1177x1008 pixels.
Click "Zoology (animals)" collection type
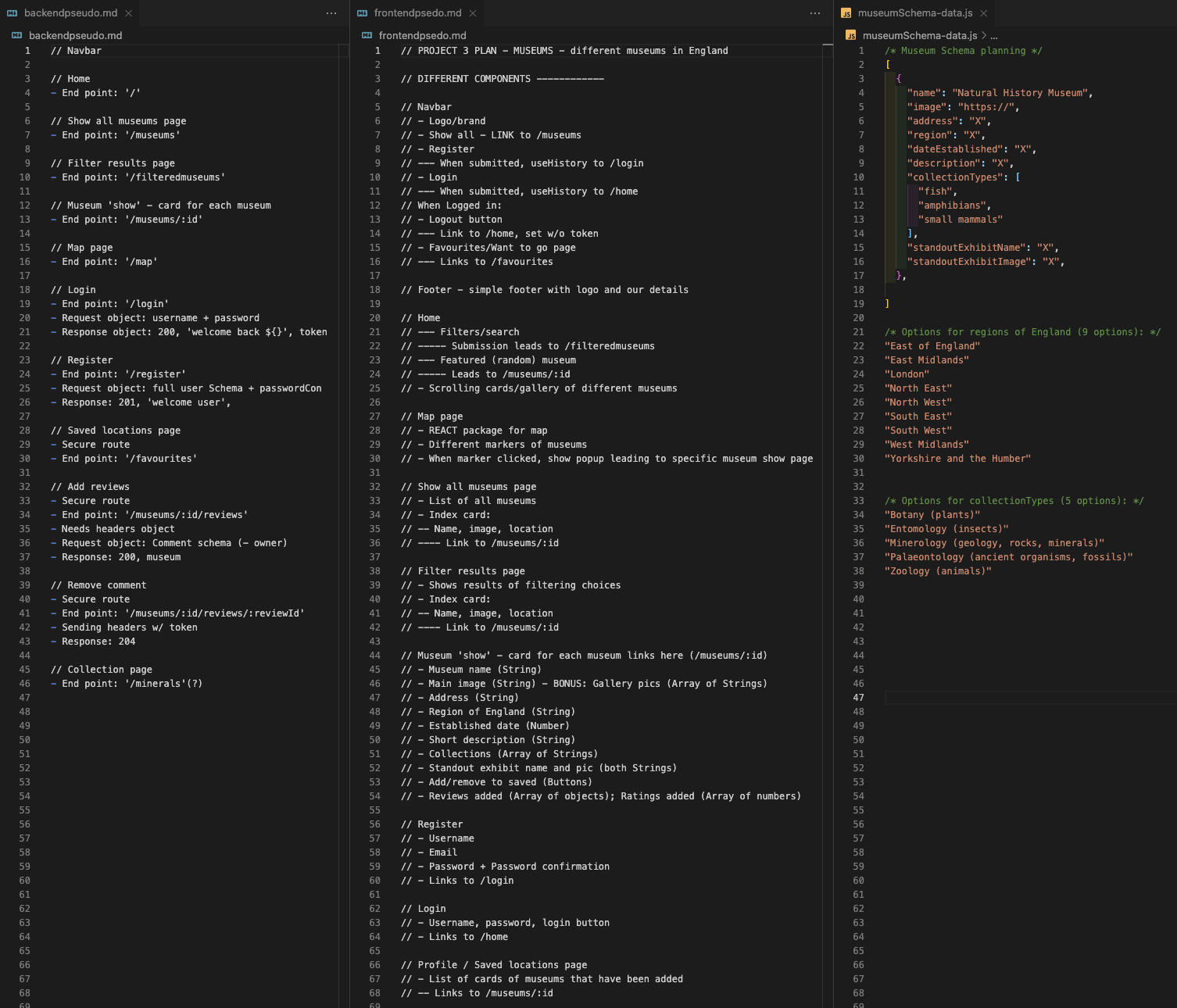938,571
